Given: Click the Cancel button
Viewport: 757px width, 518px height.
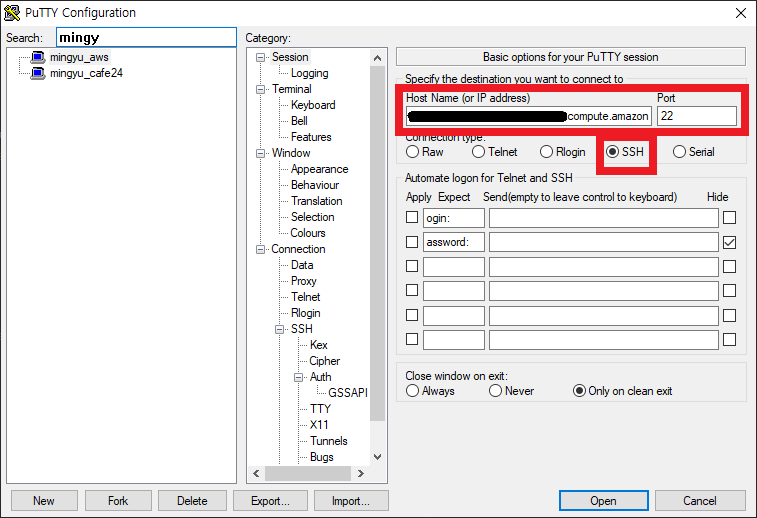Looking at the screenshot, I should [700, 501].
